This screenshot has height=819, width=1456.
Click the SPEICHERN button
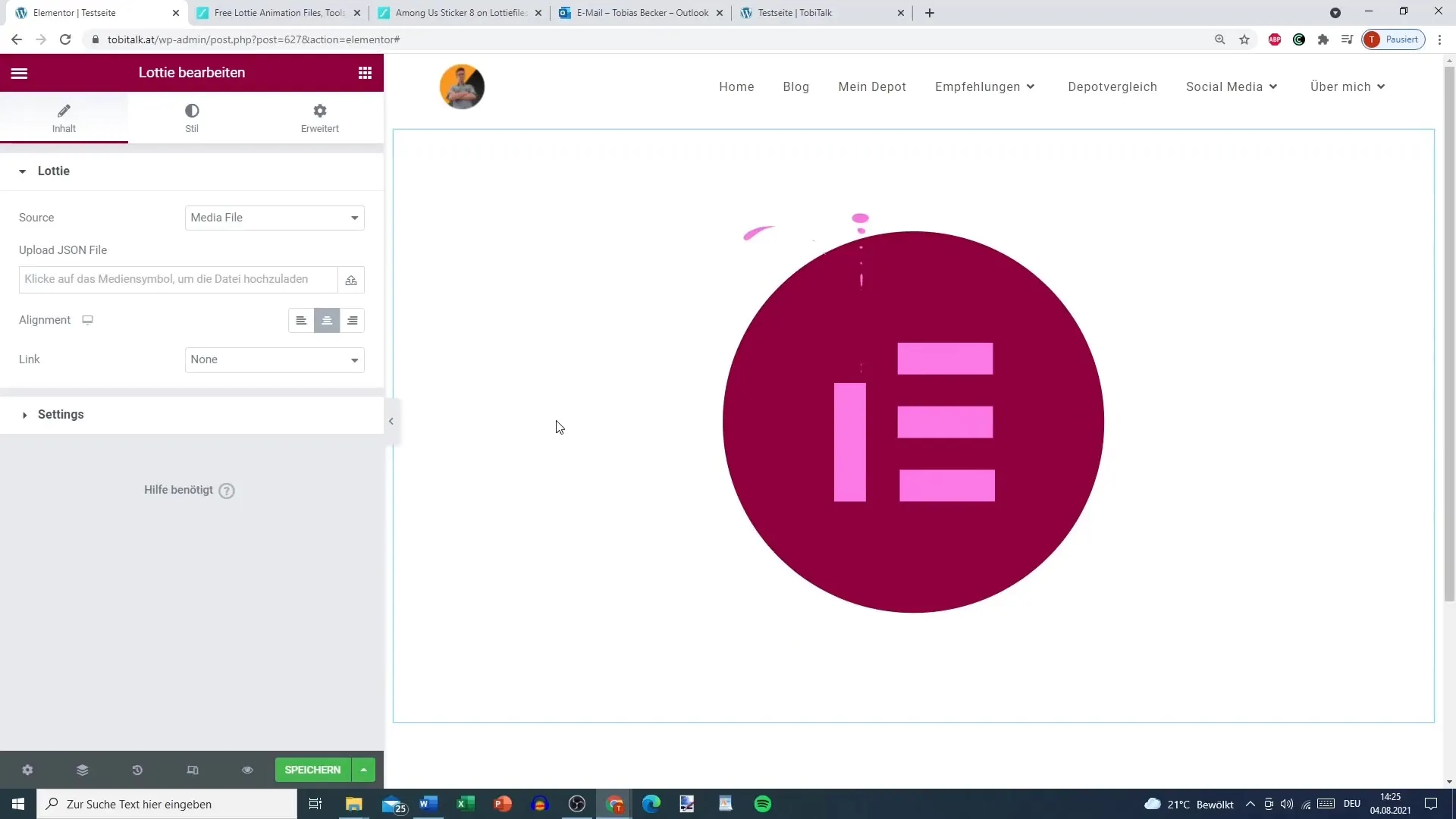[312, 770]
